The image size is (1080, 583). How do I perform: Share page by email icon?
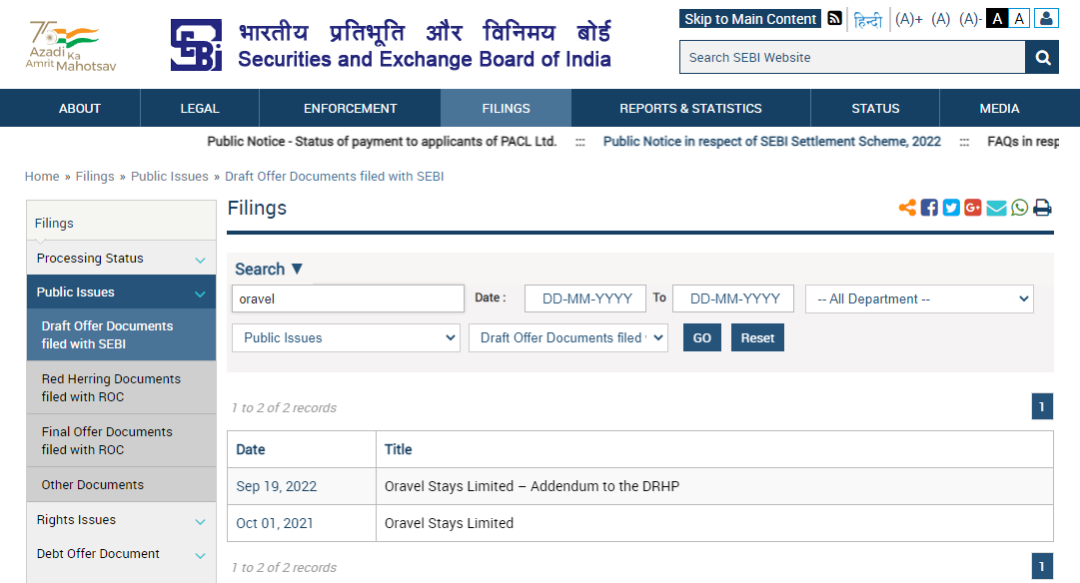[996, 207]
